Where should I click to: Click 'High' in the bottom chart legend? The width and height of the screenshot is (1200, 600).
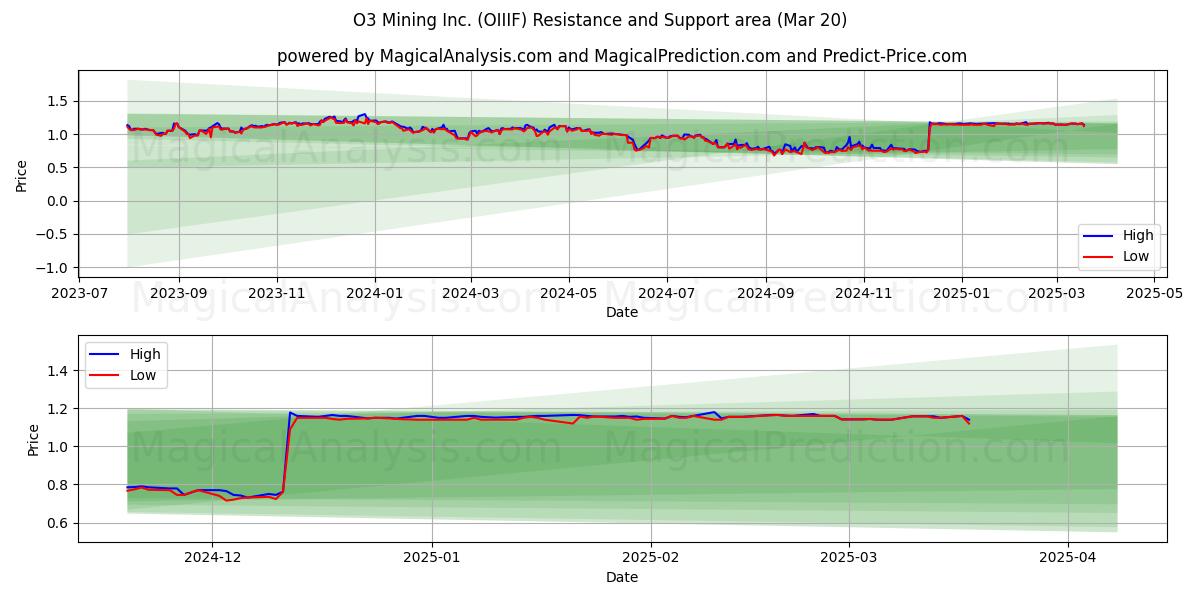pos(145,354)
